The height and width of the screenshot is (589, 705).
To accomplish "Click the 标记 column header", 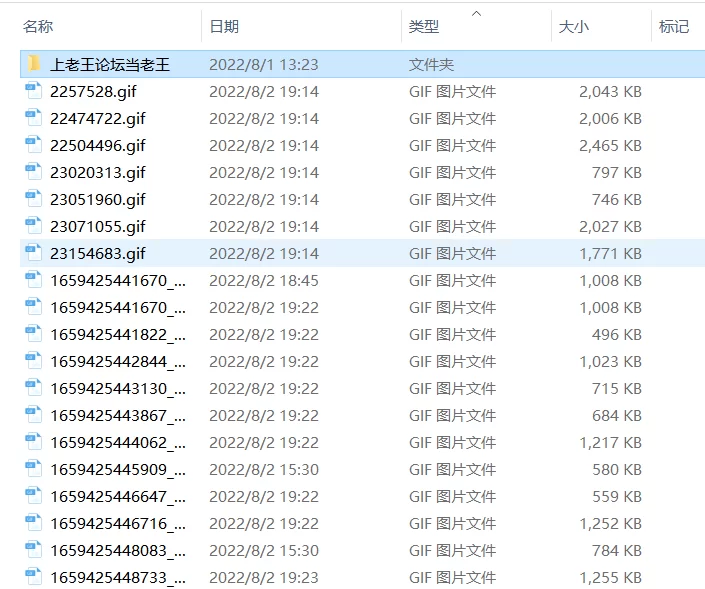I will pyautogui.click(x=674, y=26).
